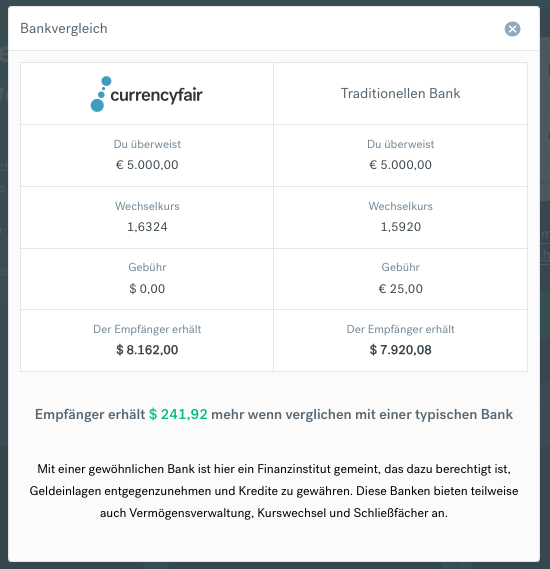This screenshot has width=550, height=569.
Task: Click the Traditionellen Bank column header
Action: 401,93
